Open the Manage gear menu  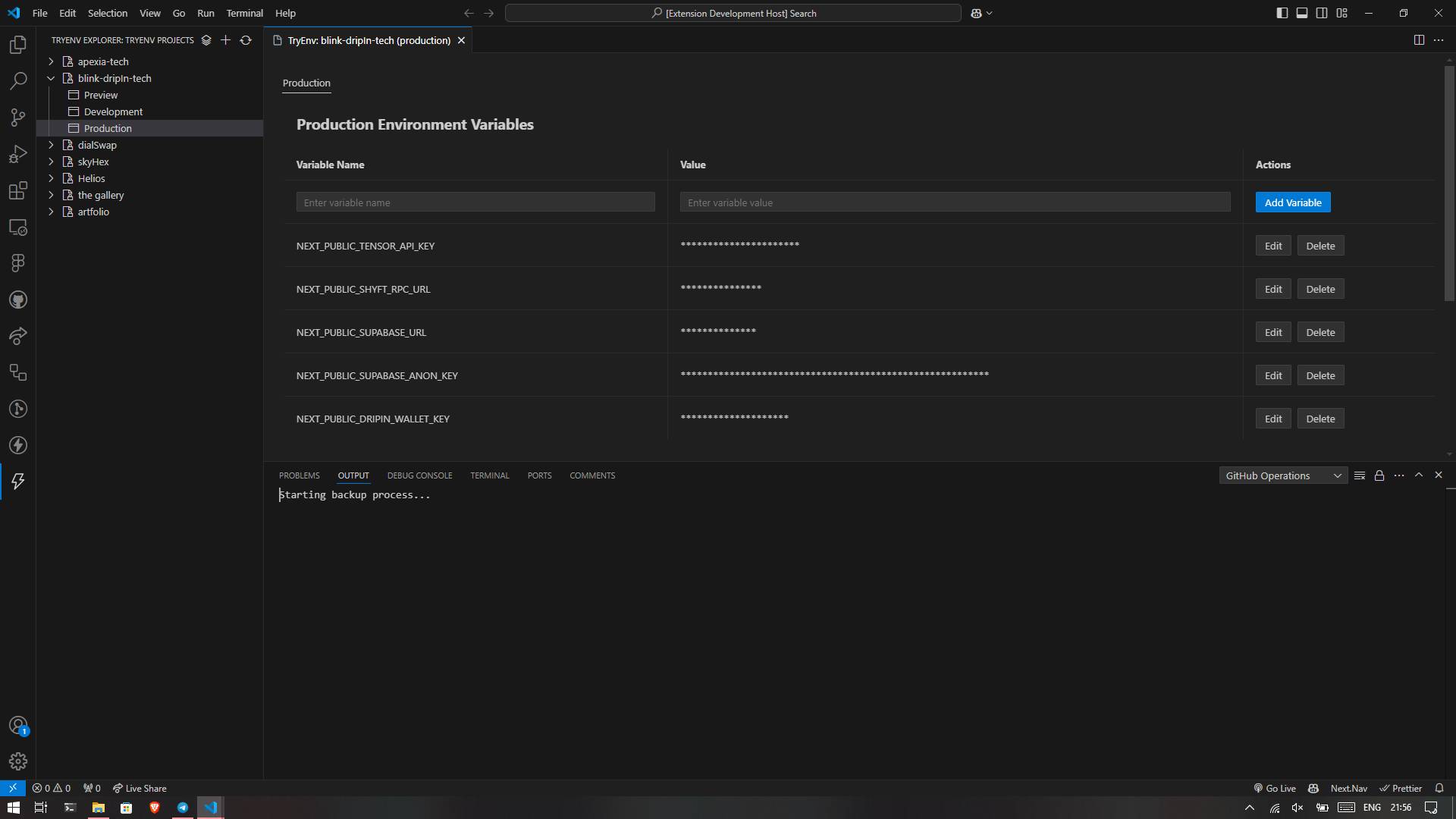click(18, 761)
